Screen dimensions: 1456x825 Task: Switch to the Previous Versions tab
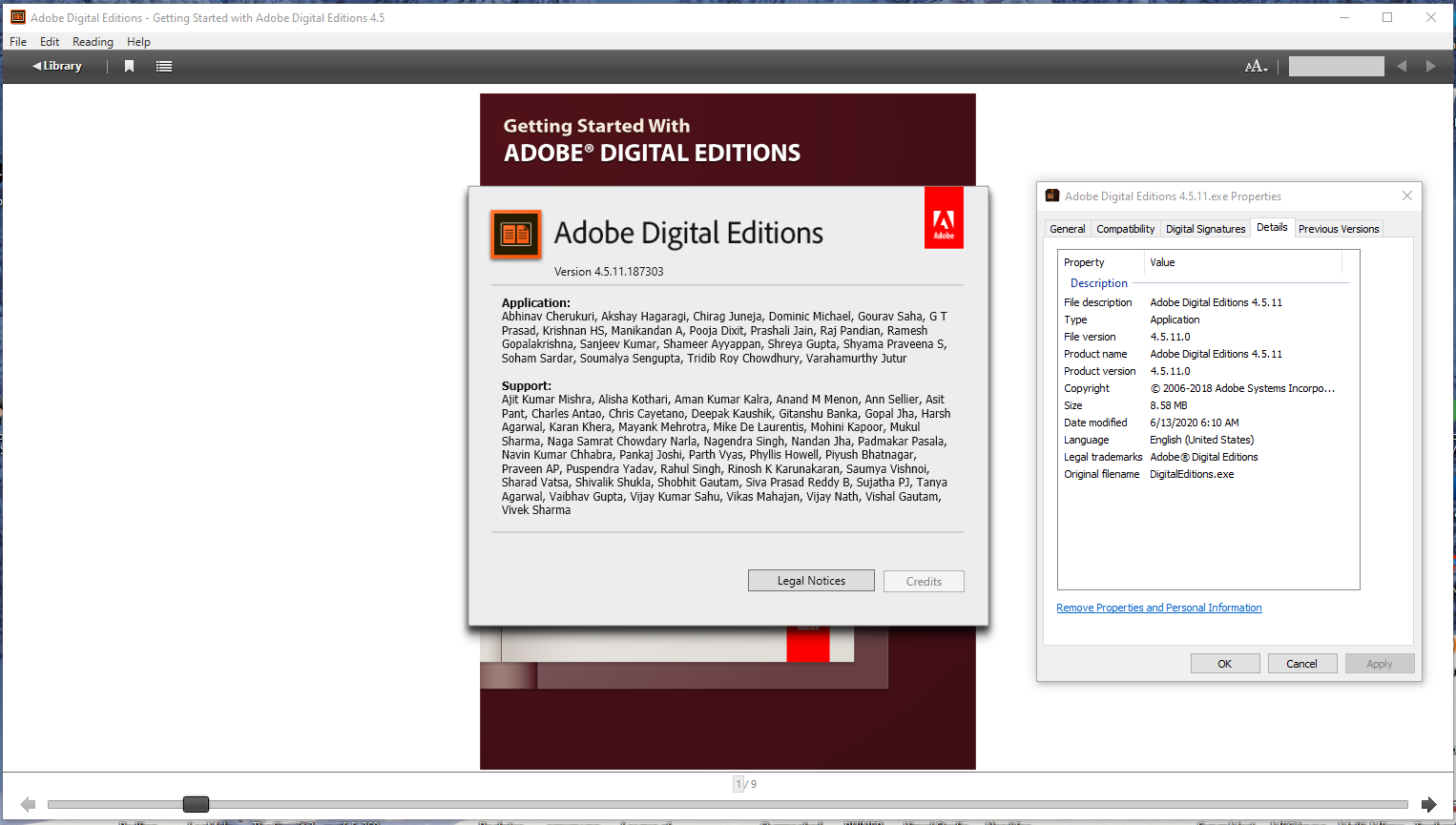1339,228
